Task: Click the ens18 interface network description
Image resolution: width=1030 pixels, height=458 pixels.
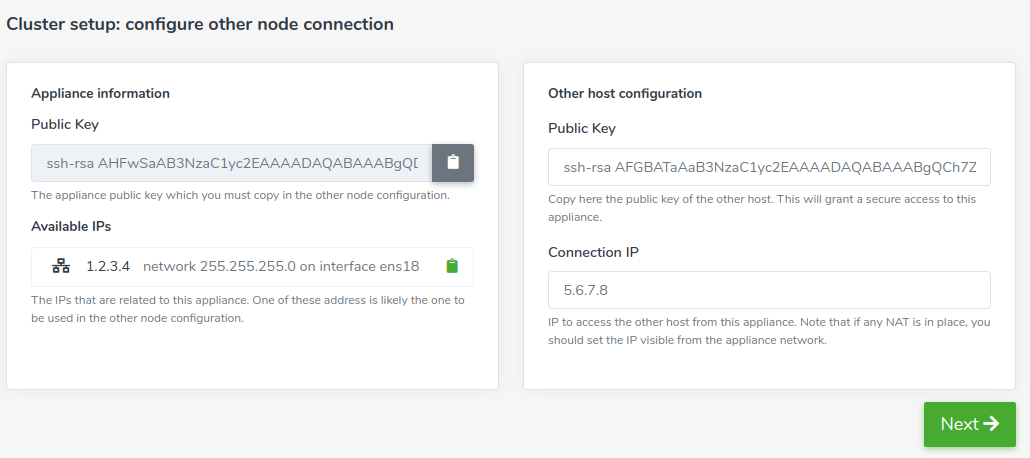Action: [281, 266]
